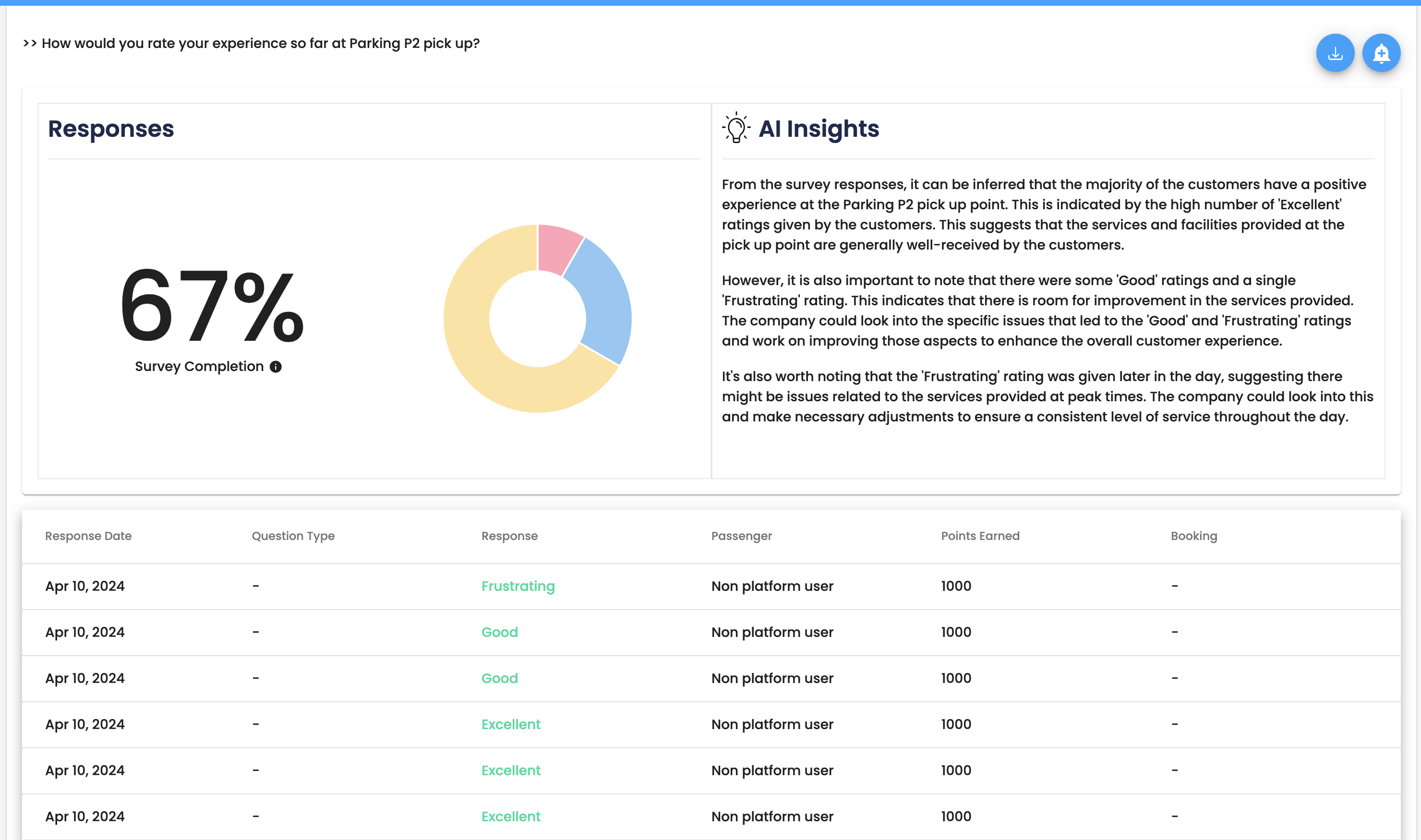Click the Response column header
Viewport: 1421px width, 840px height.
tap(509, 536)
